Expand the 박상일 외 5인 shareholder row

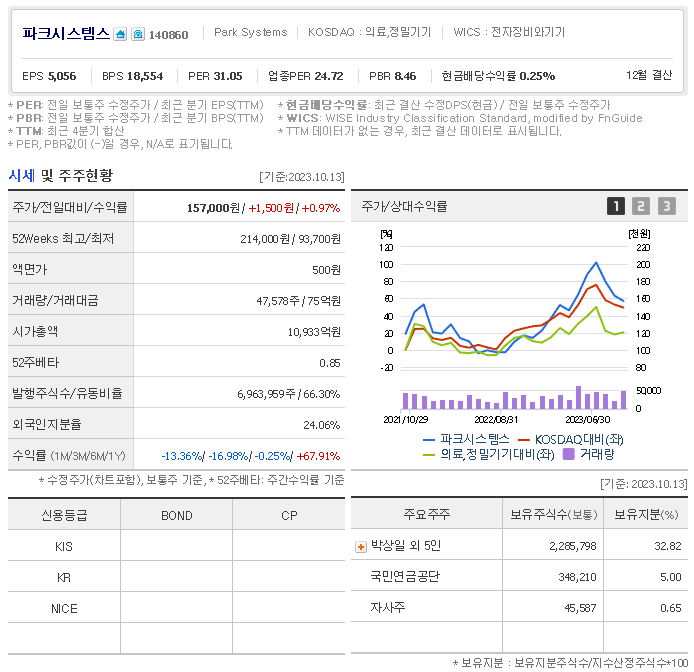[x=361, y=547]
